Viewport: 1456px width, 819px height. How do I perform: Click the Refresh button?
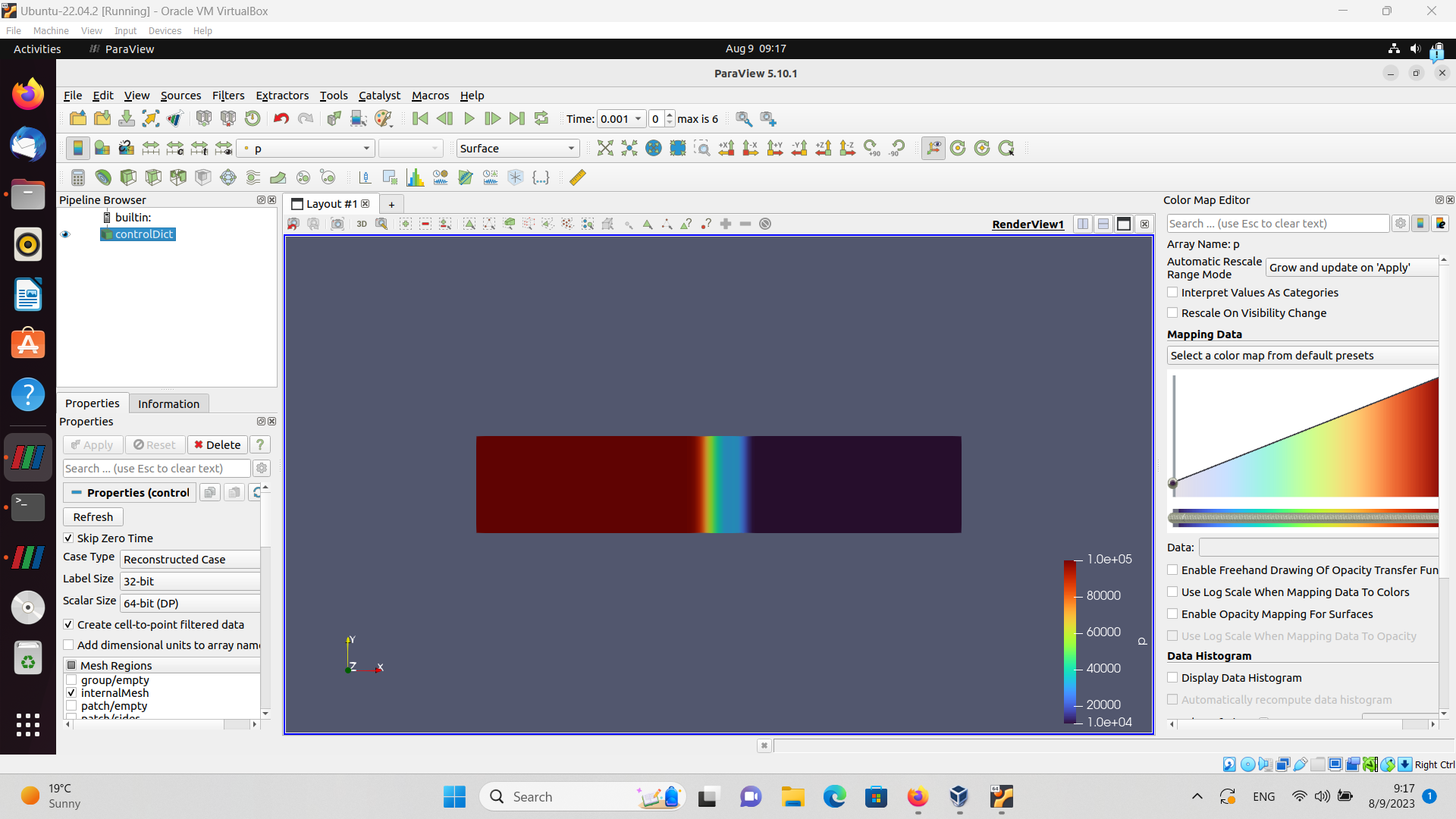click(x=93, y=517)
